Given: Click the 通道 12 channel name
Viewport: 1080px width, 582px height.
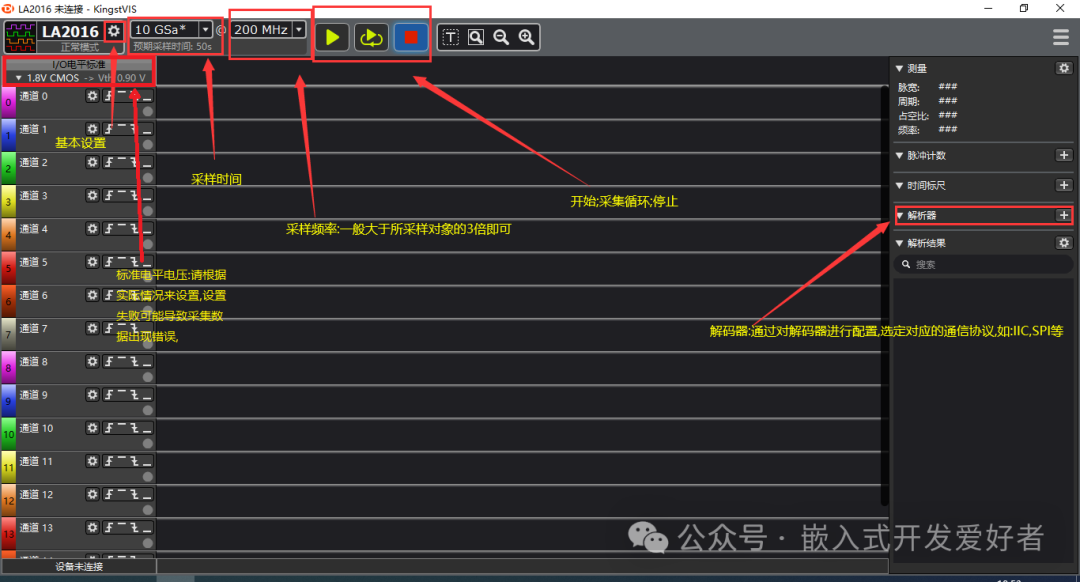Looking at the screenshot, I should pyautogui.click(x=37, y=494).
